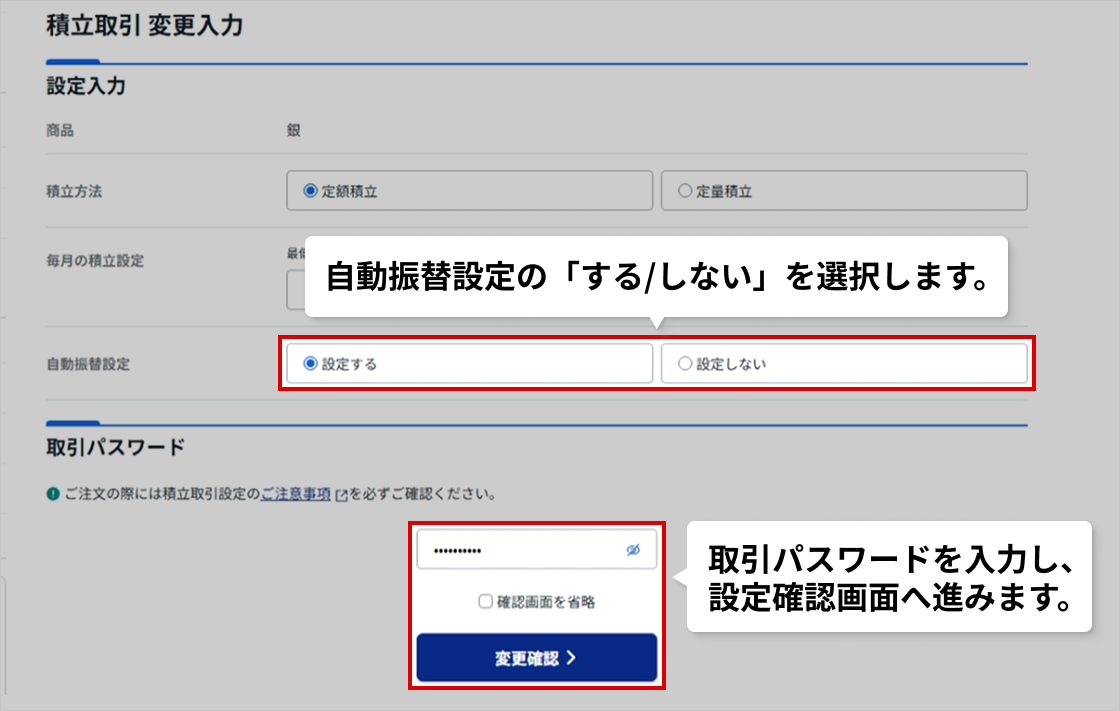
Task: Toggle password visibility with the eye icon
Action: pos(633,550)
